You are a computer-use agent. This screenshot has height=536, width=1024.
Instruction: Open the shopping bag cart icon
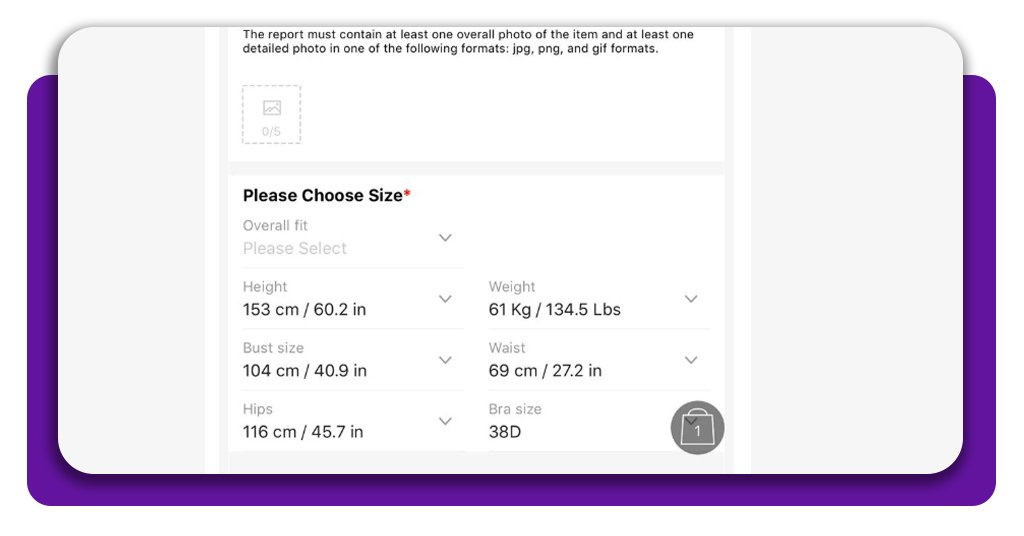click(697, 428)
